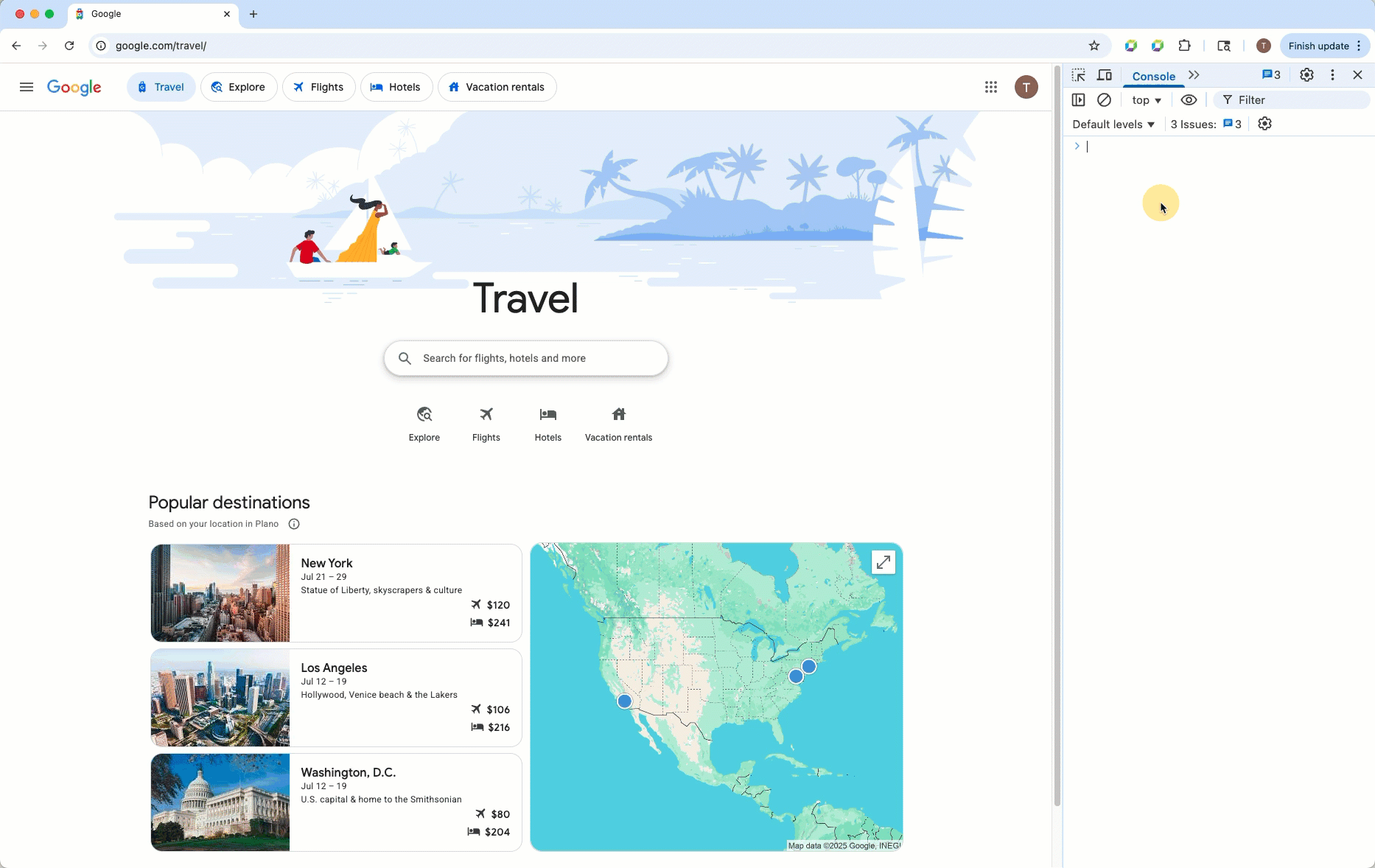Open the New York destination card
Viewport: 1375px width, 868px height.
pyautogui.click(x=336, y=593)
